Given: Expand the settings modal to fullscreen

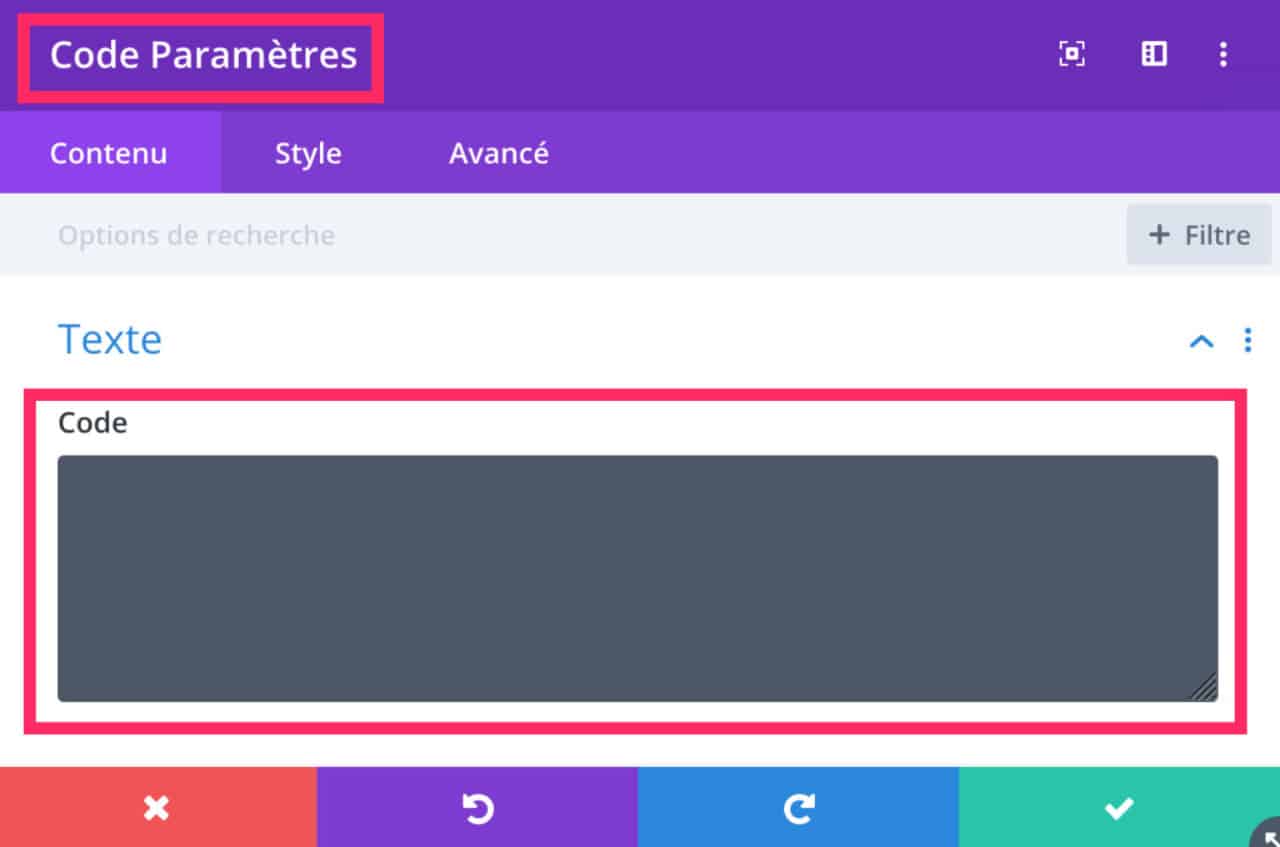Looking at the screenshot, I should [x=1071, y=55].
